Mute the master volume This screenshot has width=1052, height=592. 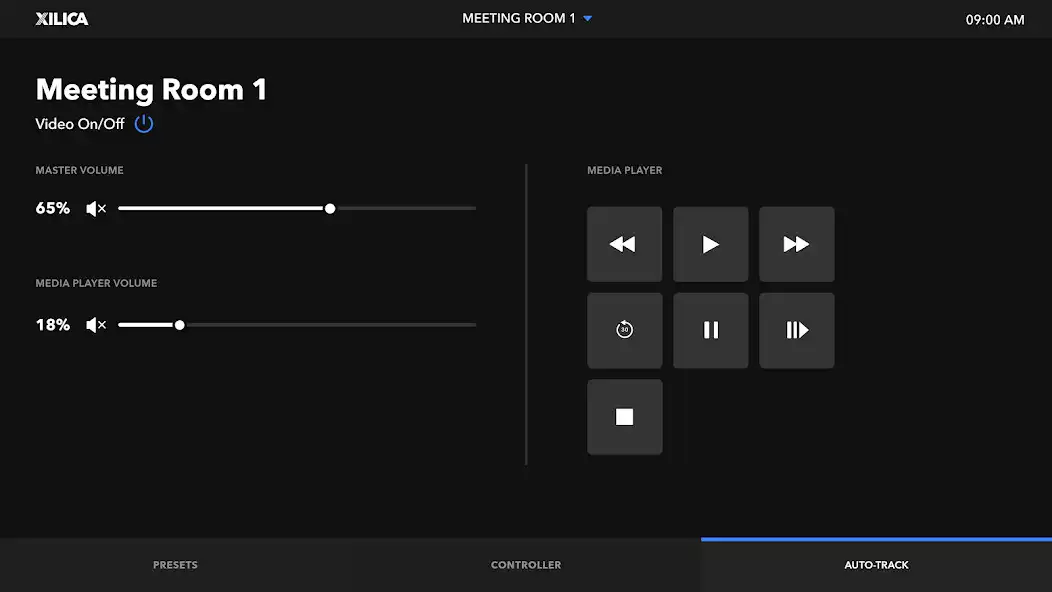[96, 209]
